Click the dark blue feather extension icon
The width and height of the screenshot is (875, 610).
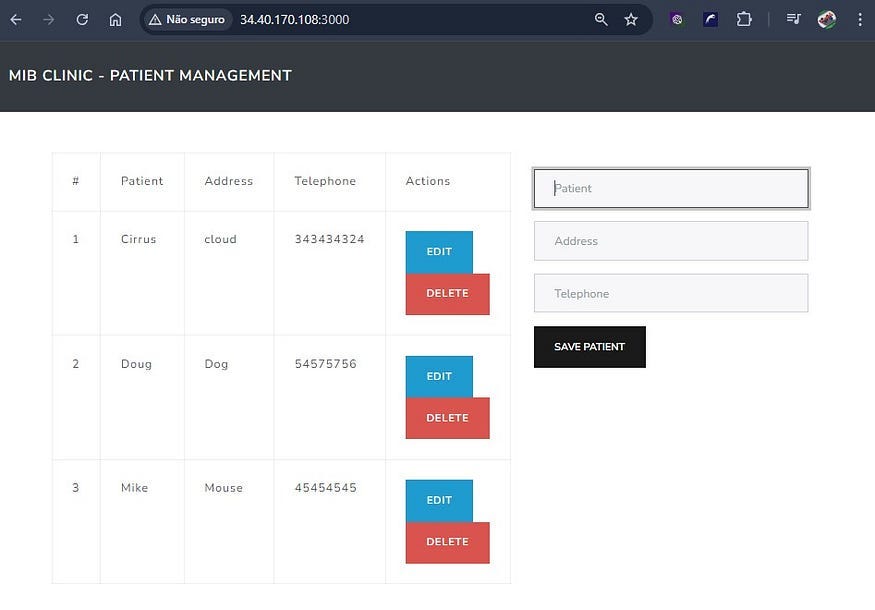[x=710, y=20]
